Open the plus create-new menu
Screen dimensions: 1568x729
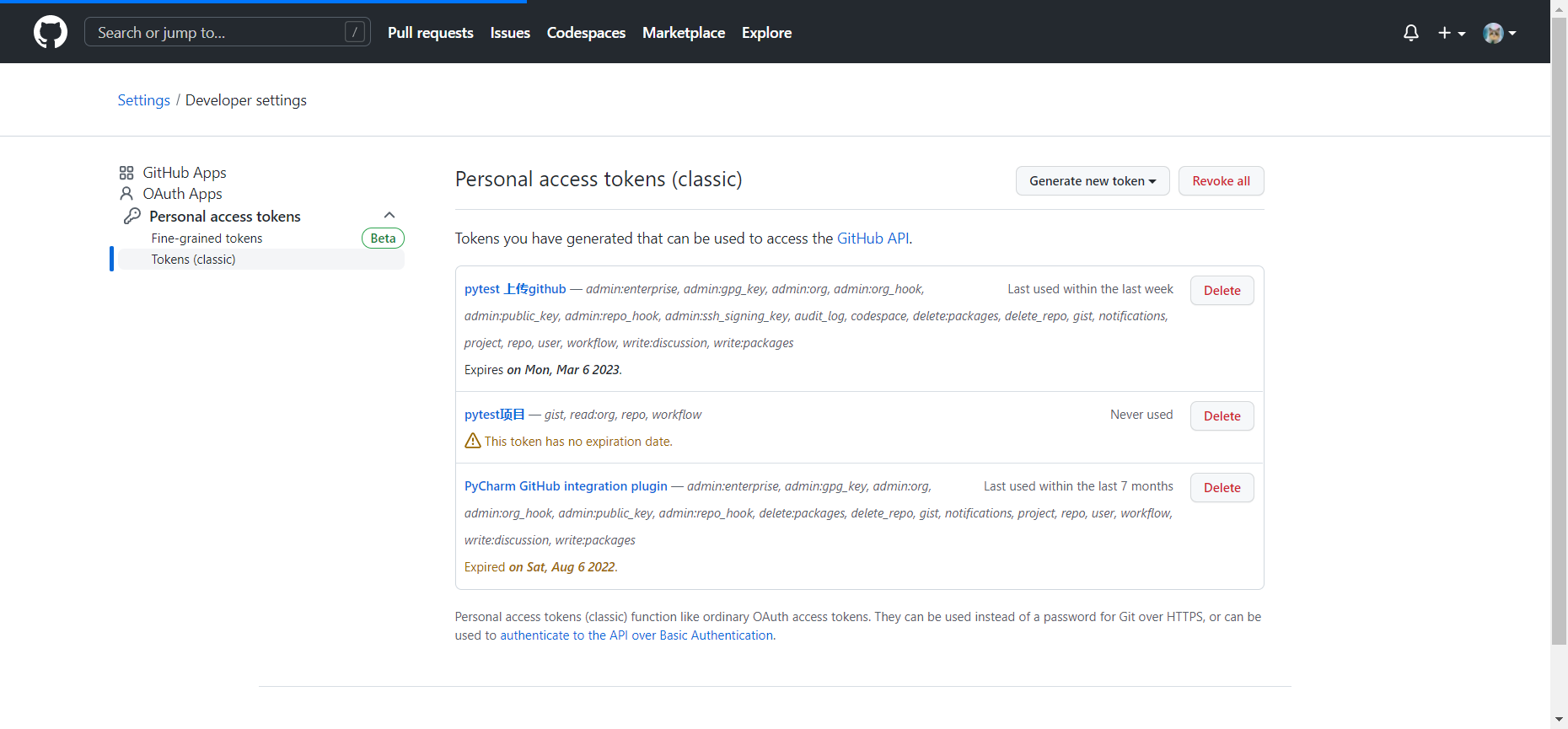pyautogui.click(x=1452, y=33)
